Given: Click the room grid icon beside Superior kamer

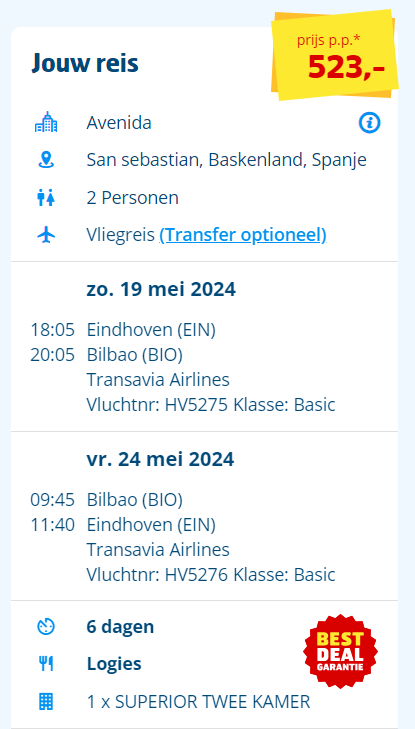Looking at the screenshot, I should click(x=46, y=701).
